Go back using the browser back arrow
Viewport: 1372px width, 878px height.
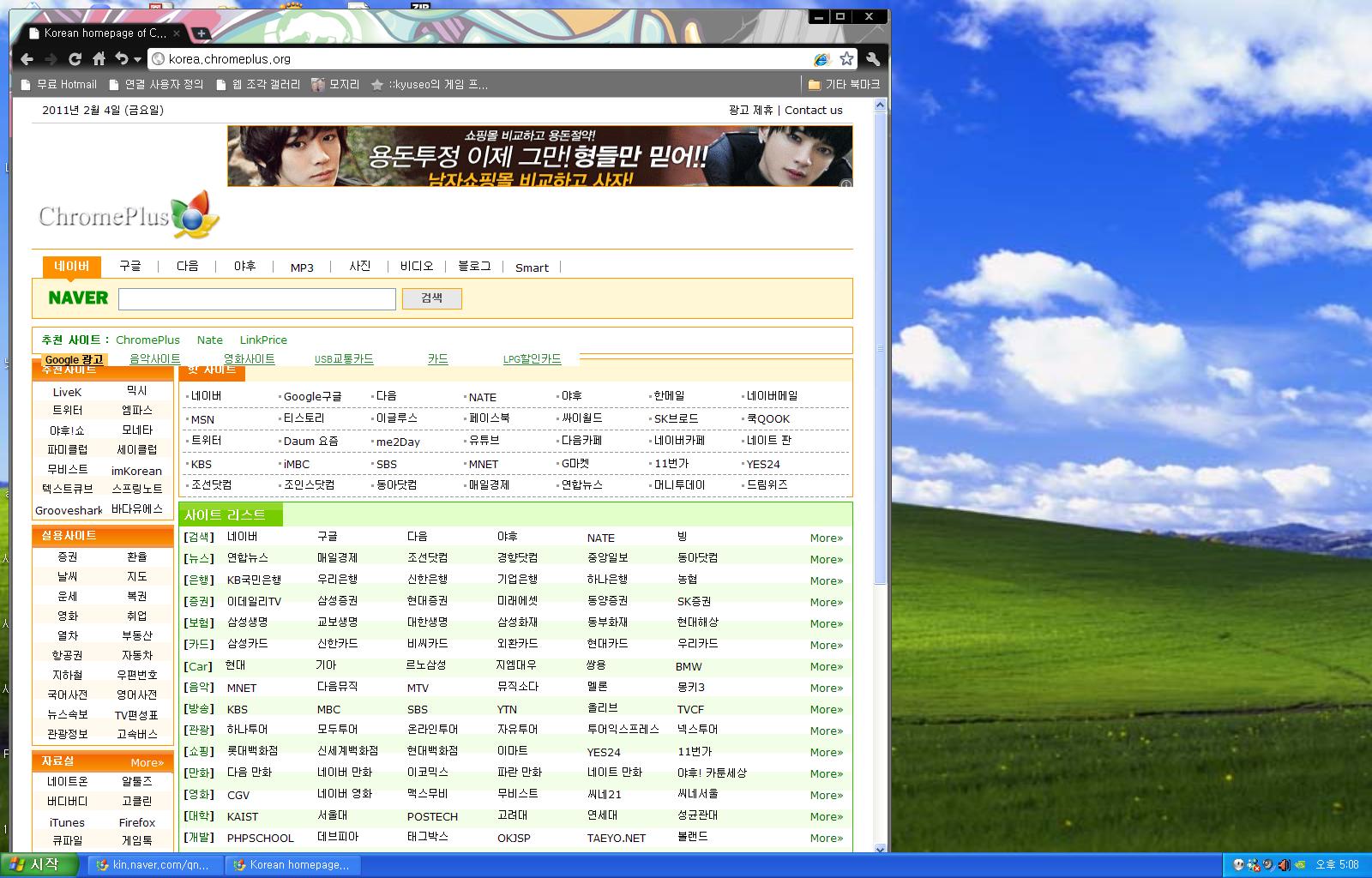point(27,59)
